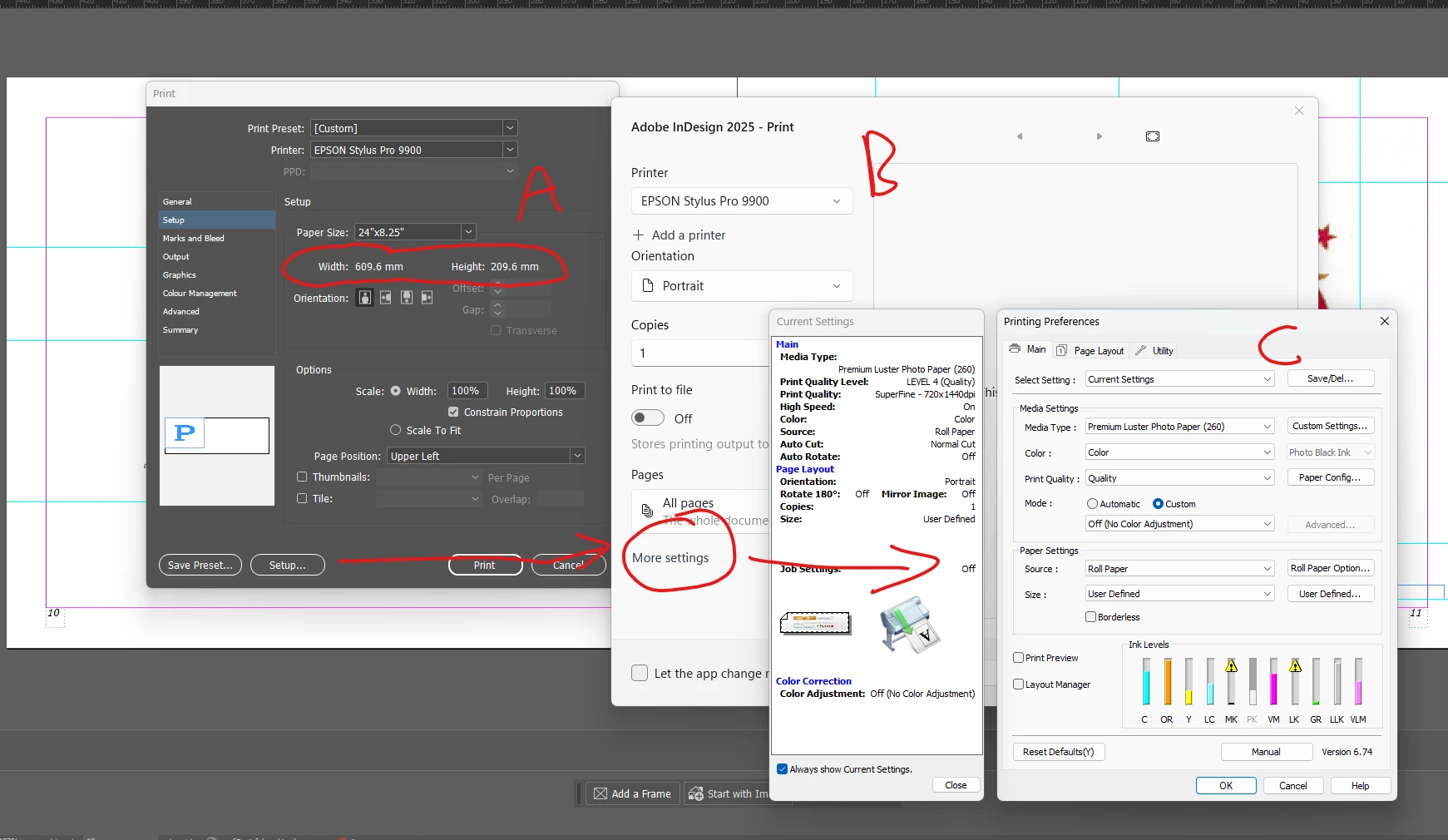Click the Copies input field
This screenshot has width=1448, height=840.
click(x=700, y=353)
